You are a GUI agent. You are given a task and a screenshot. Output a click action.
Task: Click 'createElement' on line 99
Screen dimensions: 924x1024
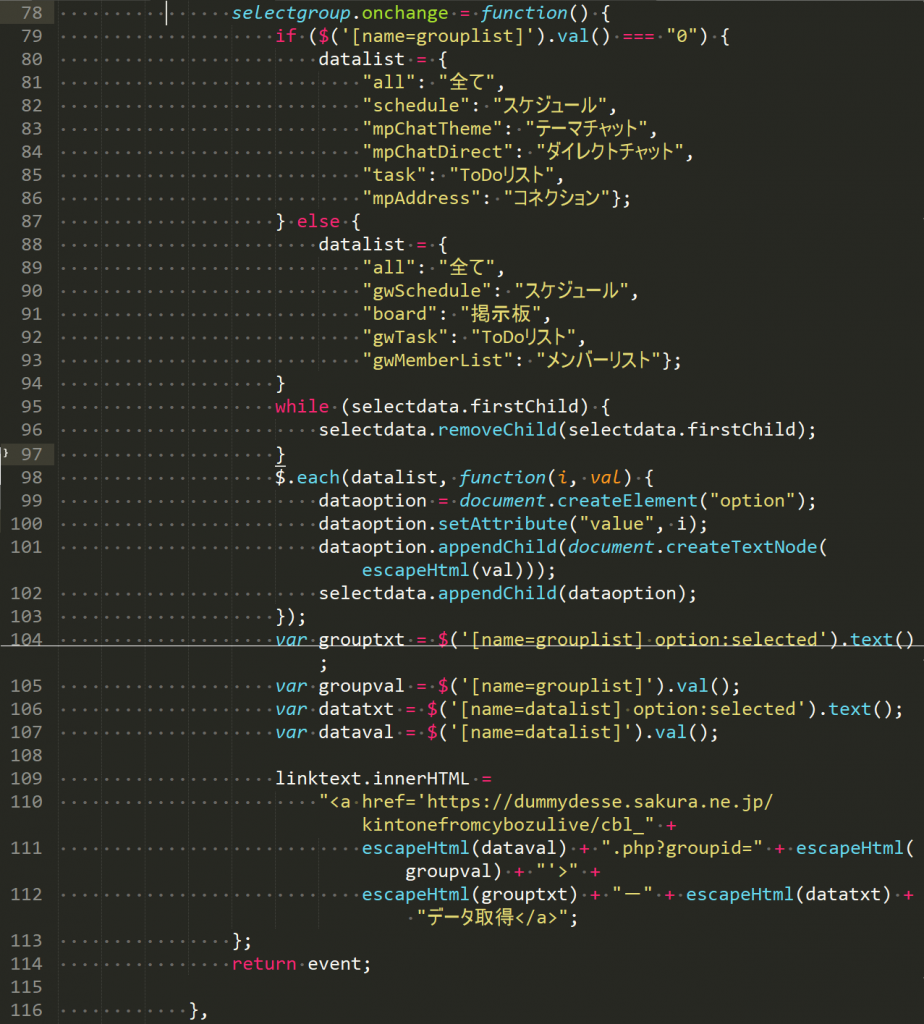[627, 501]
